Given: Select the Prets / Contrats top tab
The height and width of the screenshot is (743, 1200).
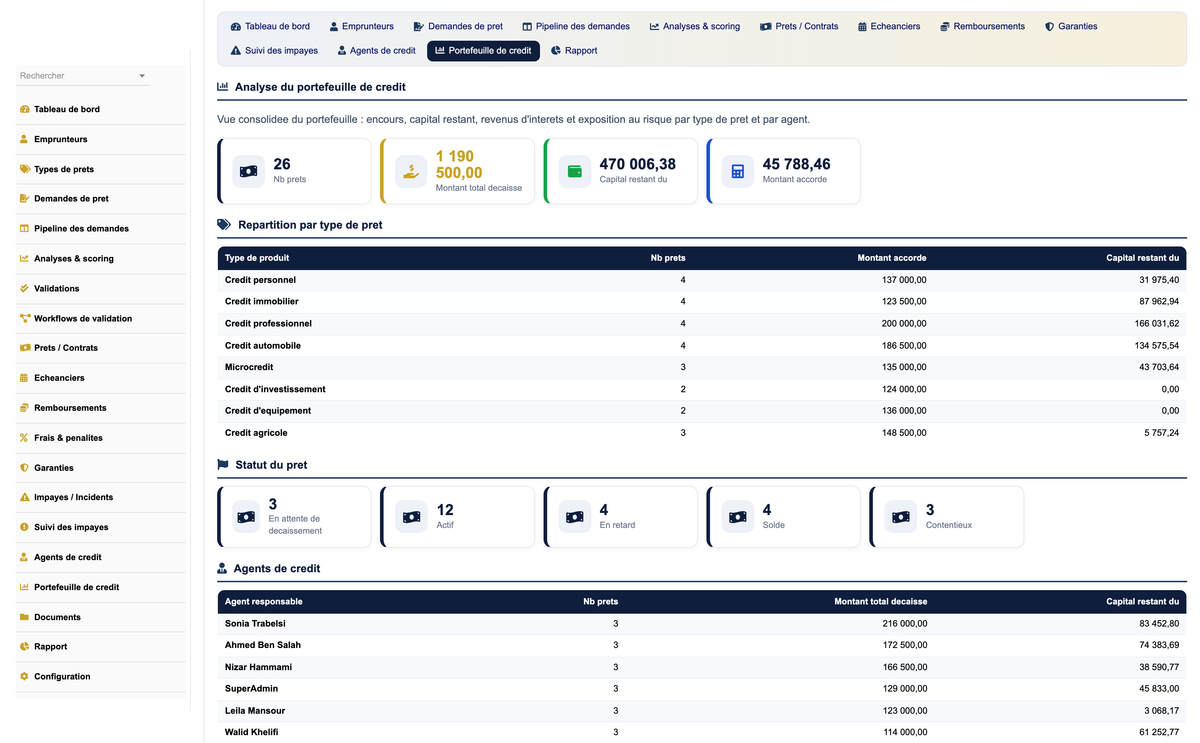Looking at the screenshot, I should point(800,26).
